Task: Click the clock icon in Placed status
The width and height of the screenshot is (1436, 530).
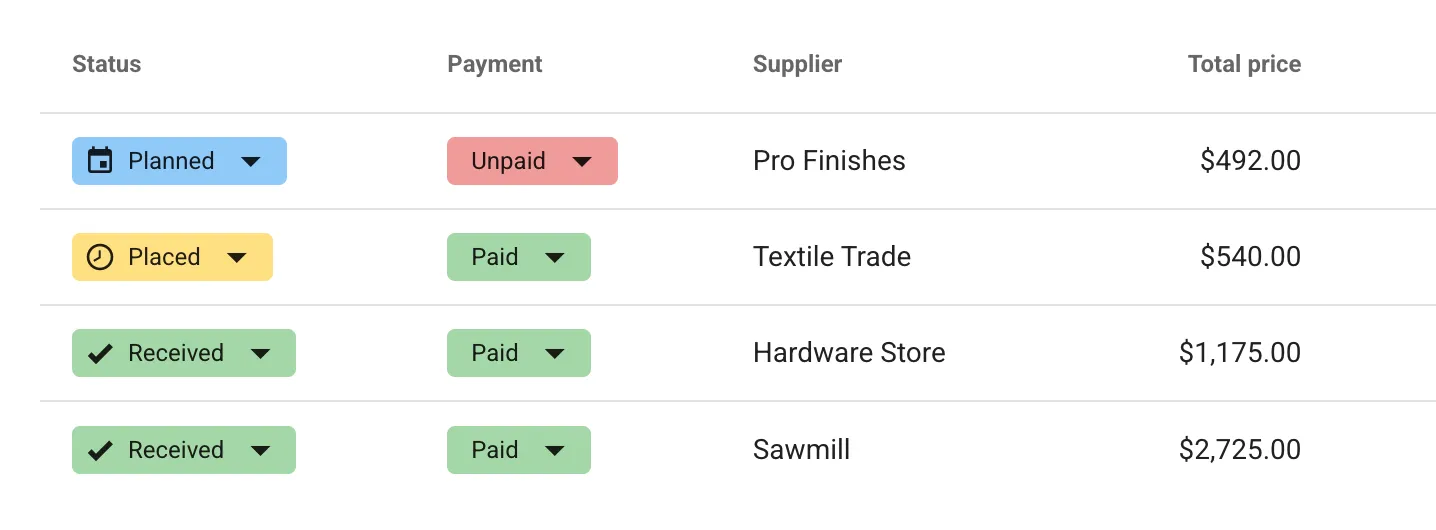Action: click(100, 257)
